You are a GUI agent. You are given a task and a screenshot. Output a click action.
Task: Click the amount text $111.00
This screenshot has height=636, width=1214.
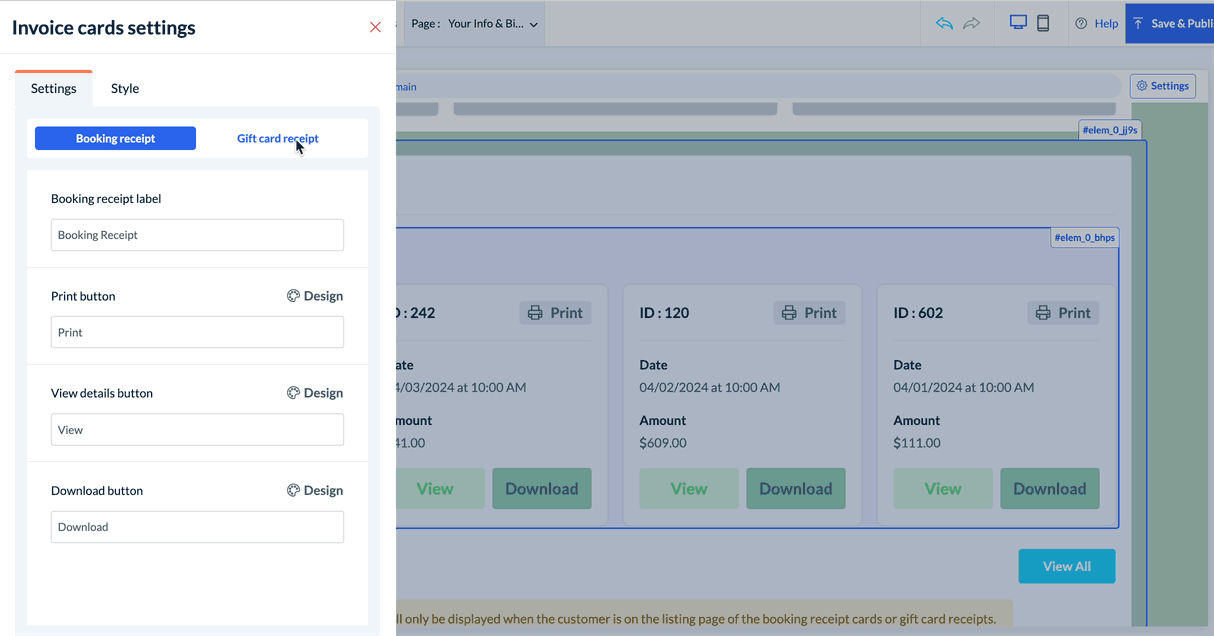point(916,443)
